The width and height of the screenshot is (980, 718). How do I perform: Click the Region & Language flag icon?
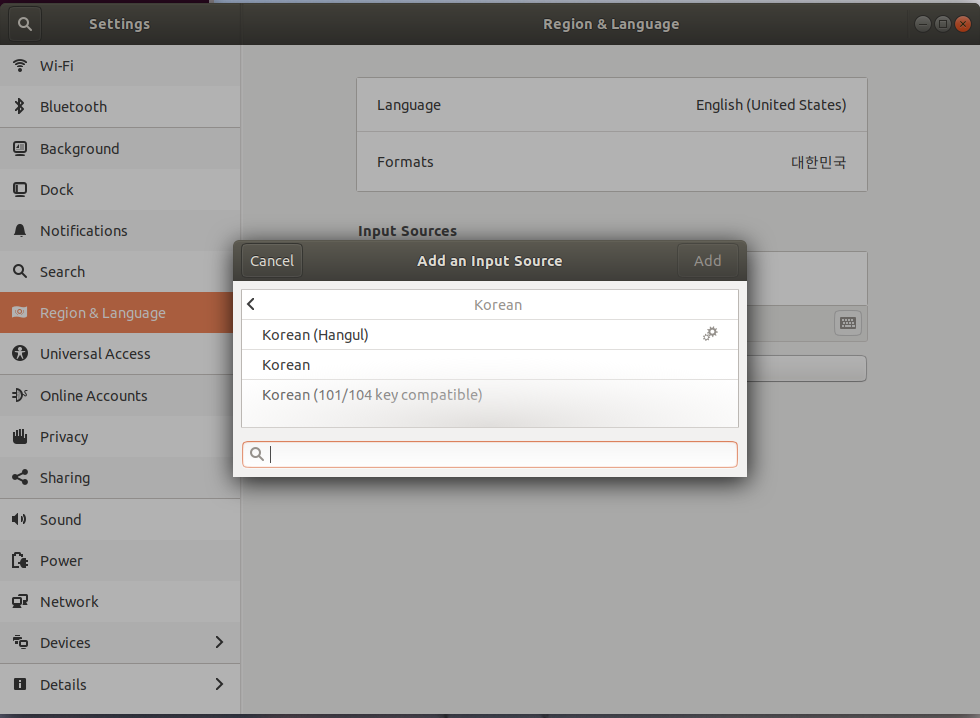[x=20, y=312]
